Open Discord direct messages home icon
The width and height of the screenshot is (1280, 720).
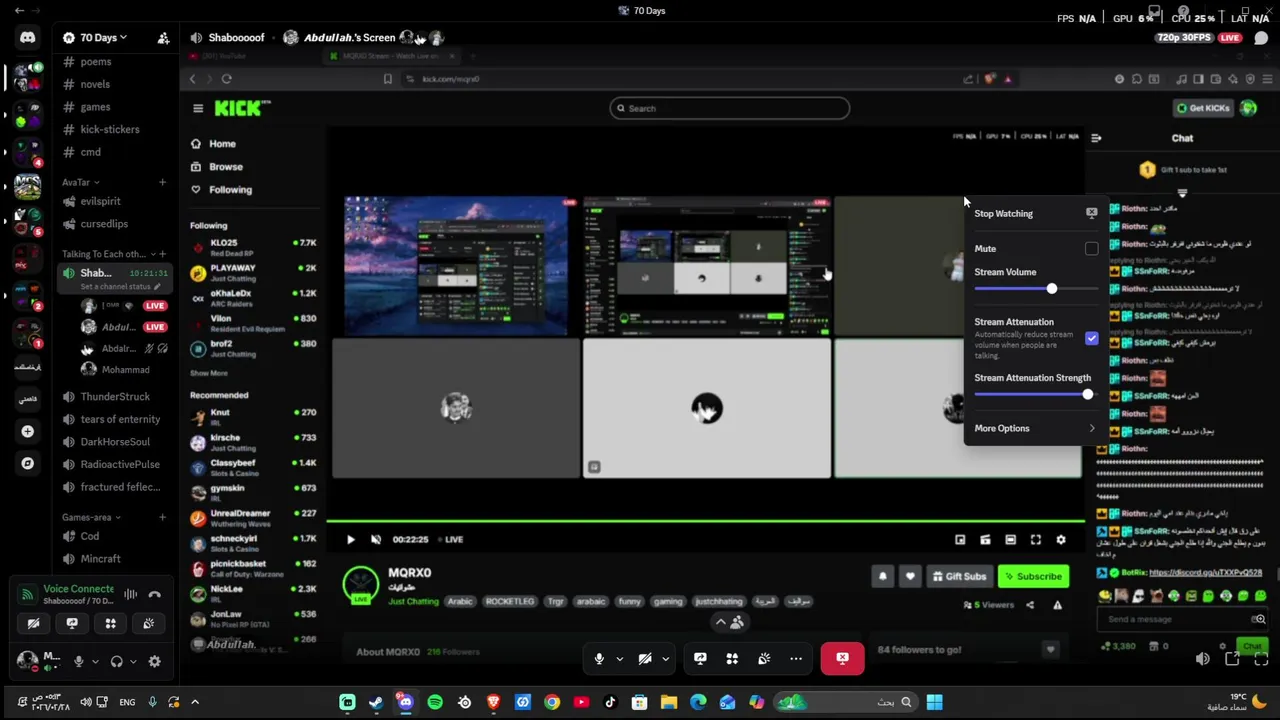pyautogui.click(x=27, y=37)
